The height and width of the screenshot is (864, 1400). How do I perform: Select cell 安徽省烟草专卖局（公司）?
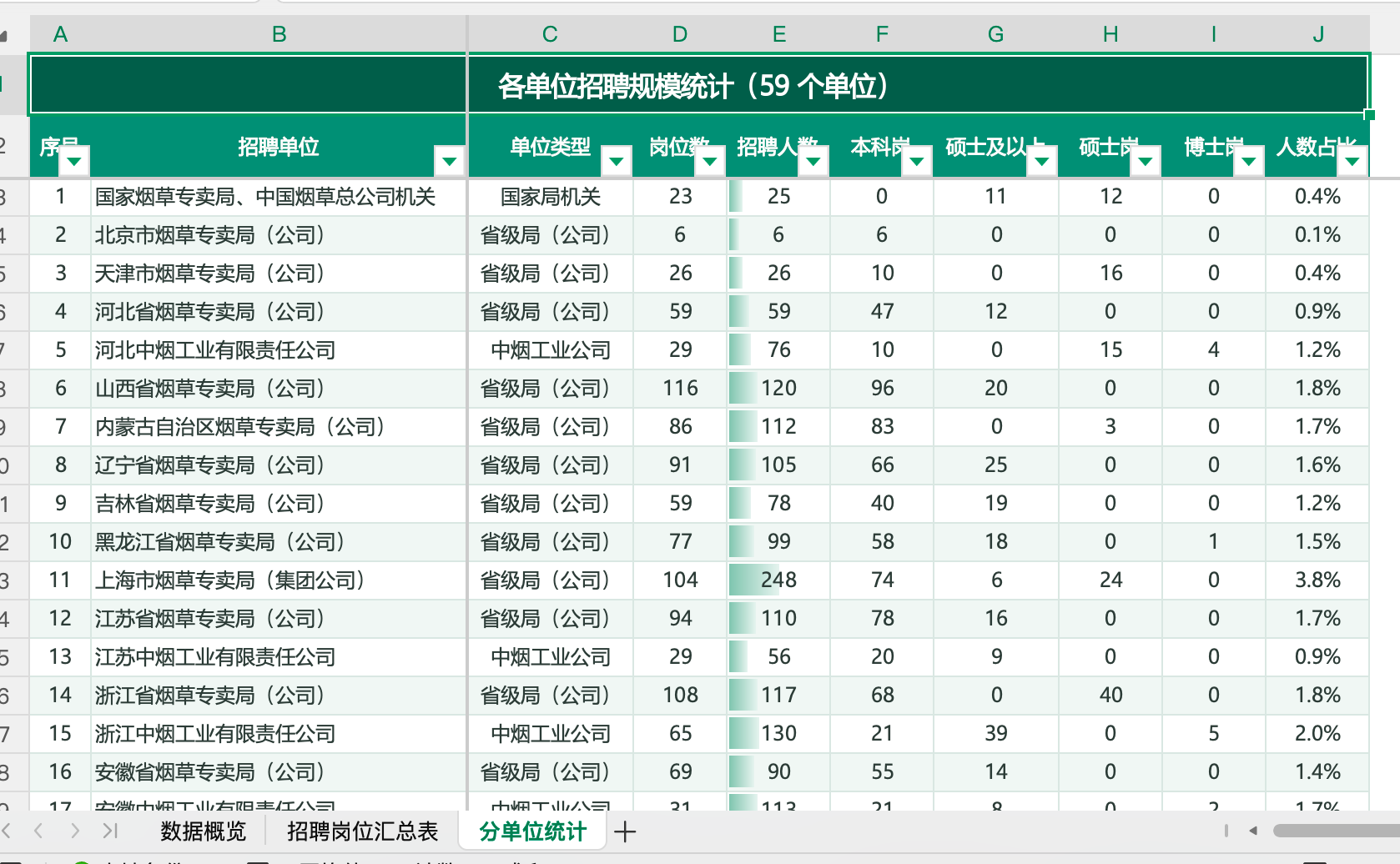point(279,772)
